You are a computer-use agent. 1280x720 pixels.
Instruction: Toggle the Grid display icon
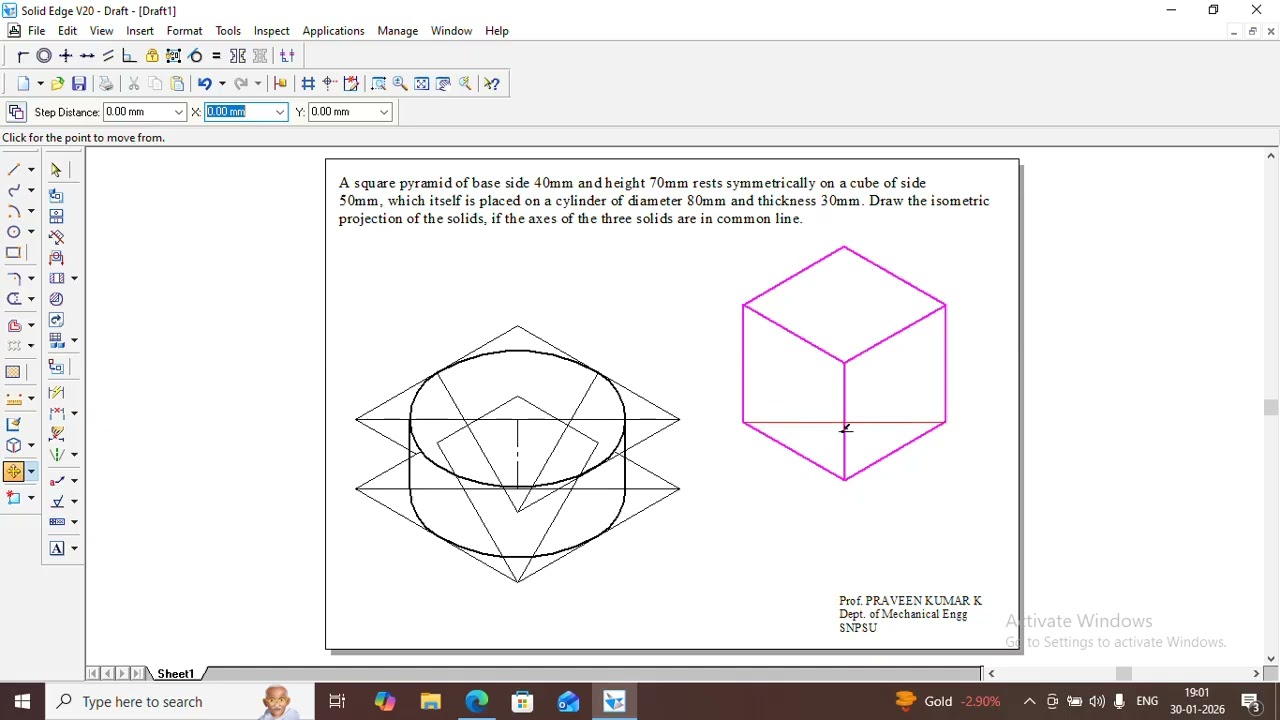tap(308, 84)
